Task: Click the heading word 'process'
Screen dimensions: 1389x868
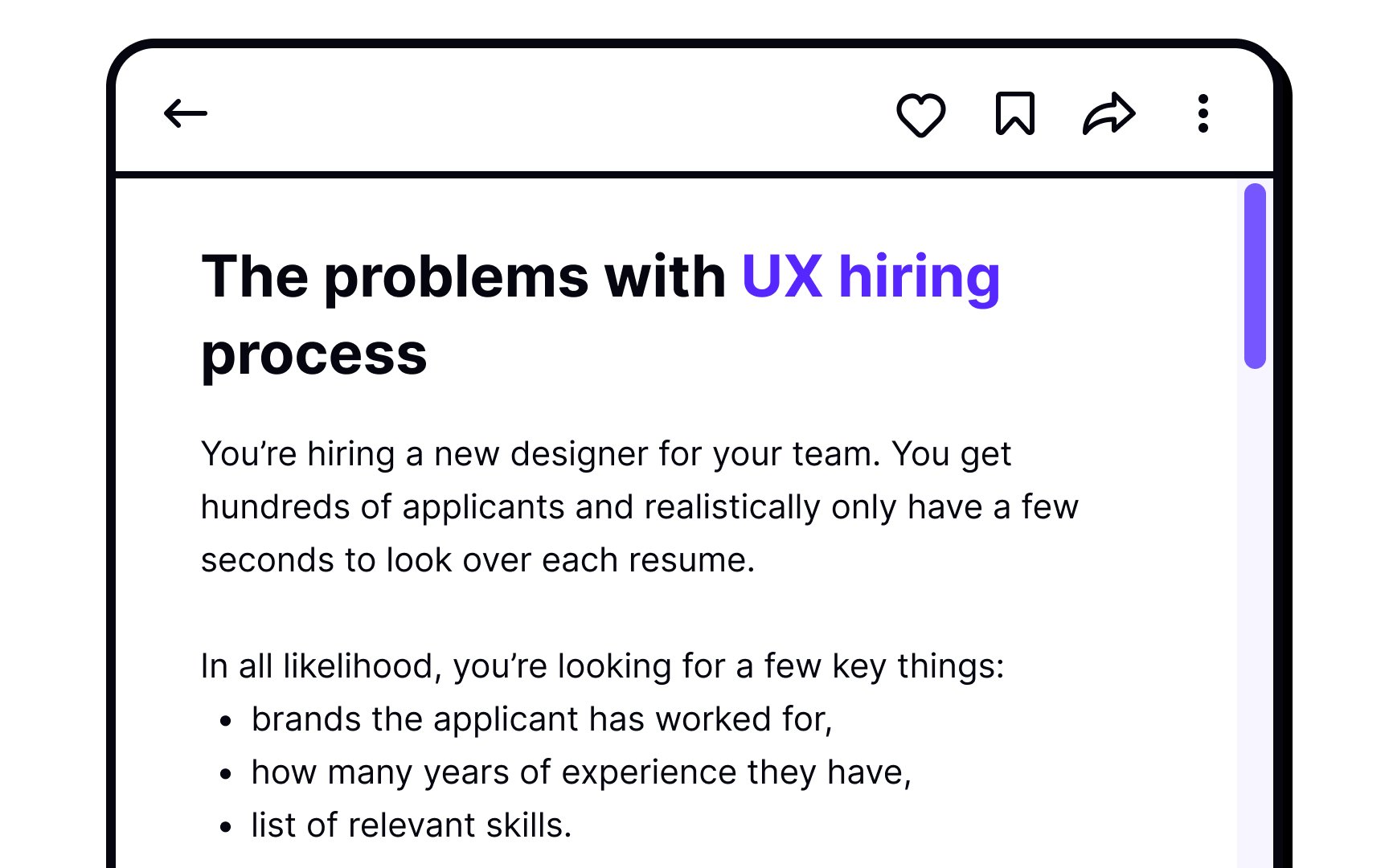Action: click(x=314, y=355)
